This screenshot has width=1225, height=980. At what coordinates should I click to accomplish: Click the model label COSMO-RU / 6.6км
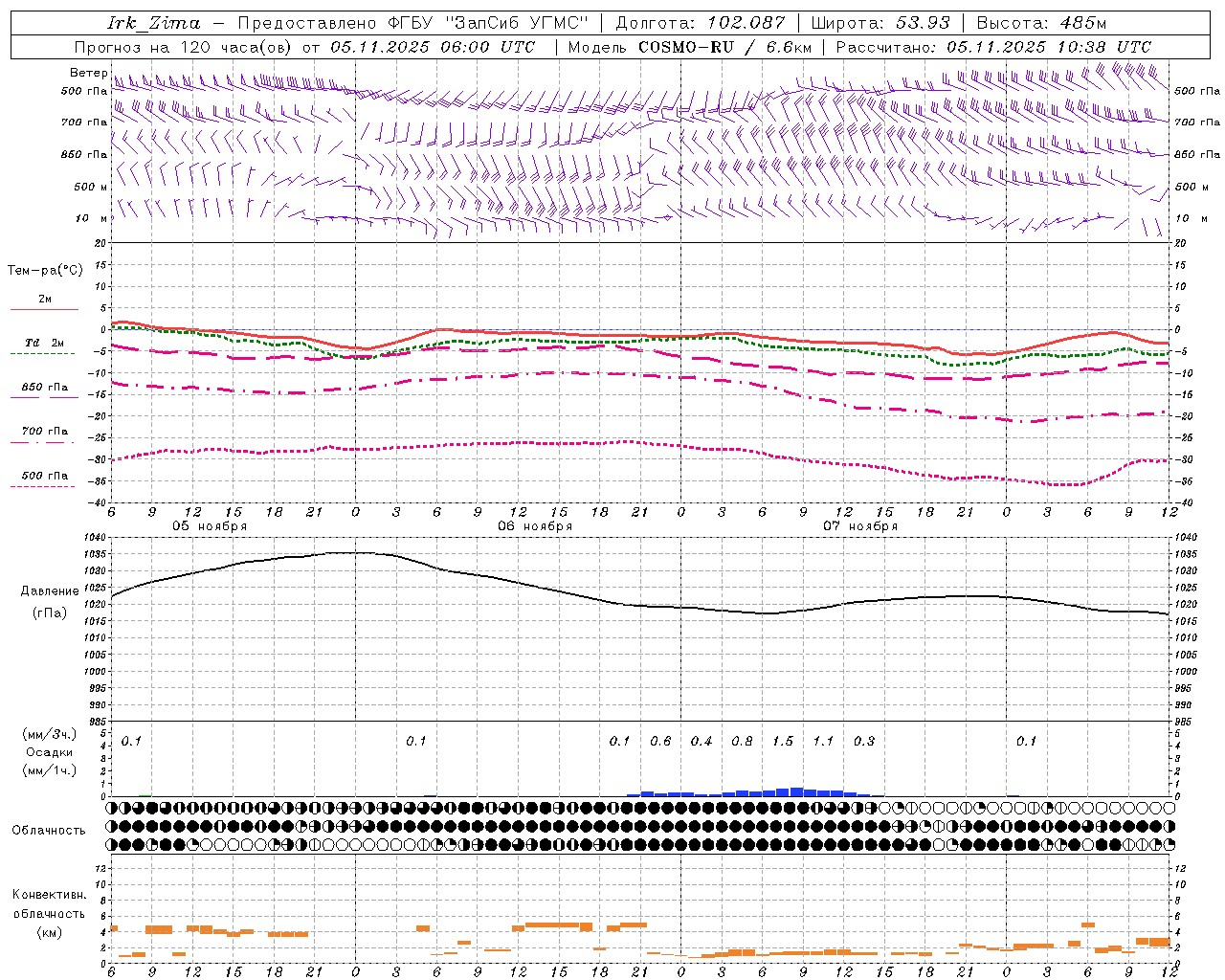coord(724,47)
